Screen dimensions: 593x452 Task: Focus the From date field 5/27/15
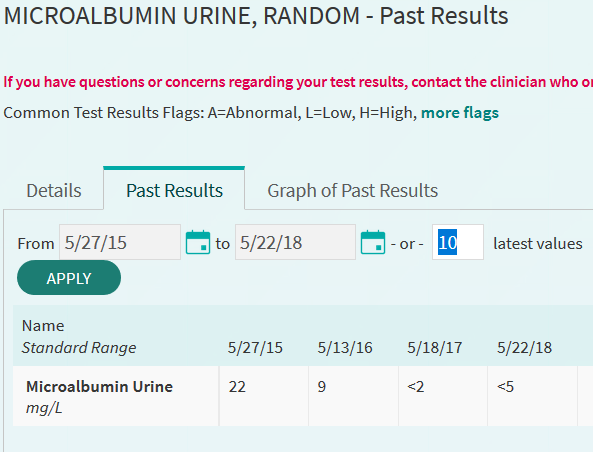tap(120, 242)
